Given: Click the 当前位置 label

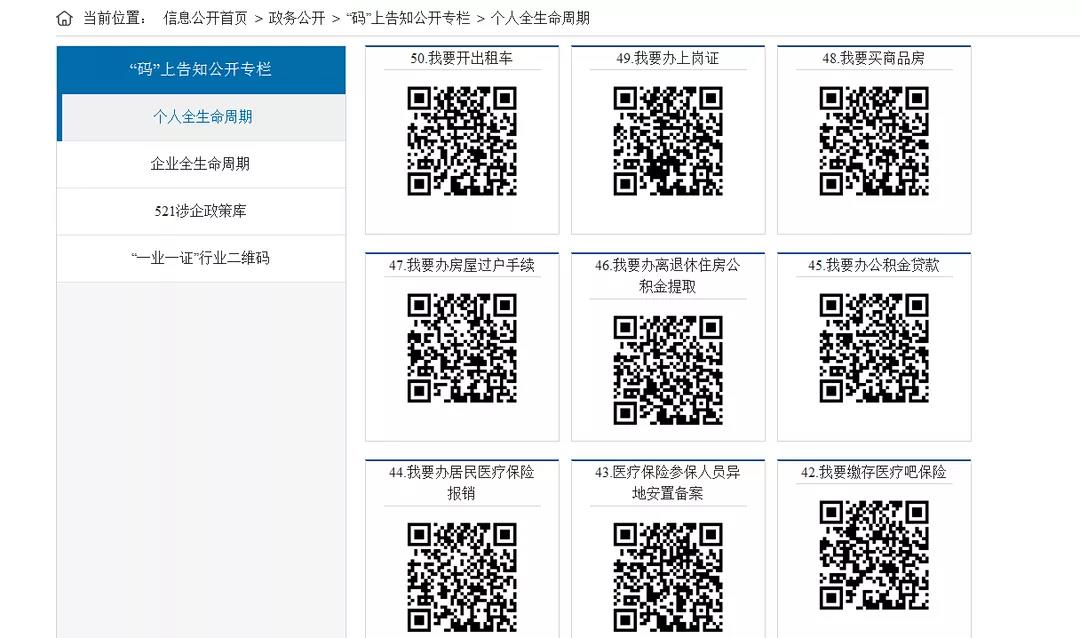Looking at the screenshot, I should coord(114,19).
